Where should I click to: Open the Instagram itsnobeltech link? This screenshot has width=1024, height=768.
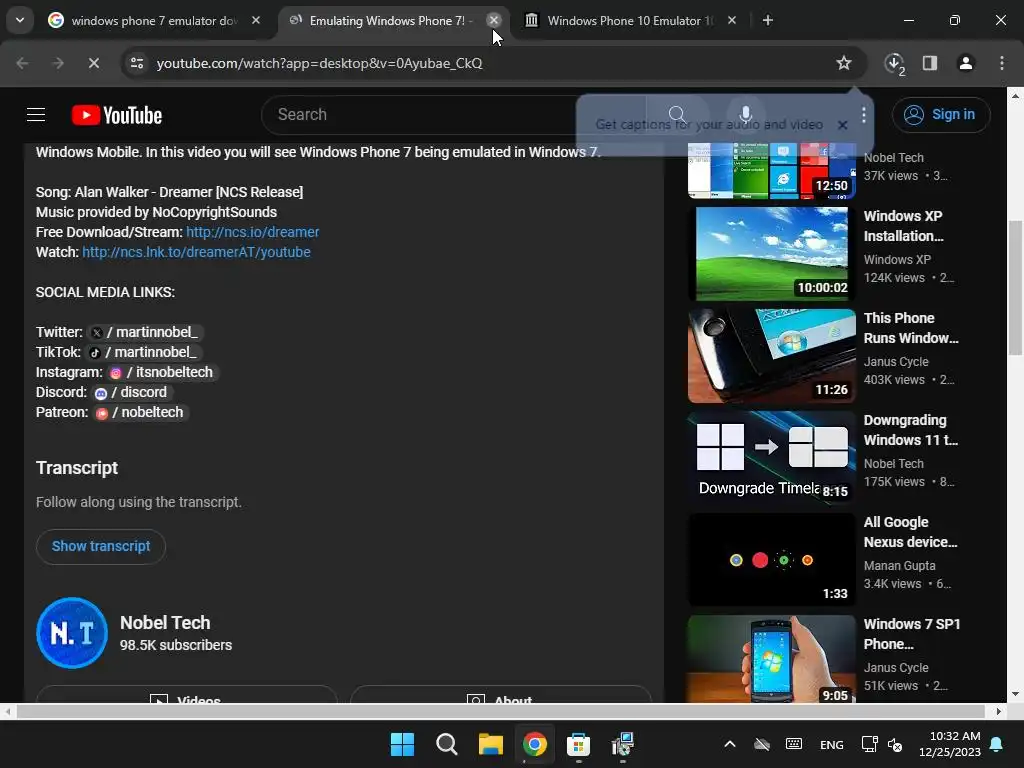[163, 372]
